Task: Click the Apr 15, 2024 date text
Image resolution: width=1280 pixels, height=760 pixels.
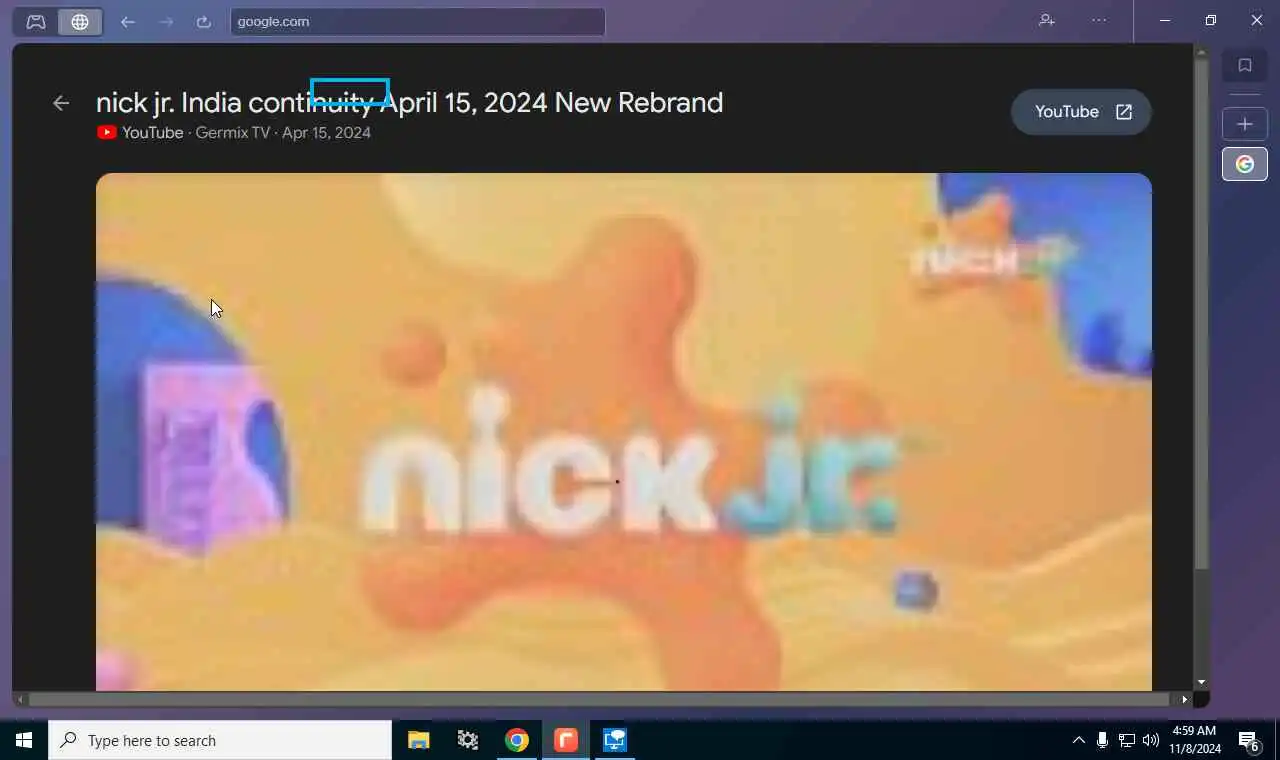Action: (x=326, y=132)
